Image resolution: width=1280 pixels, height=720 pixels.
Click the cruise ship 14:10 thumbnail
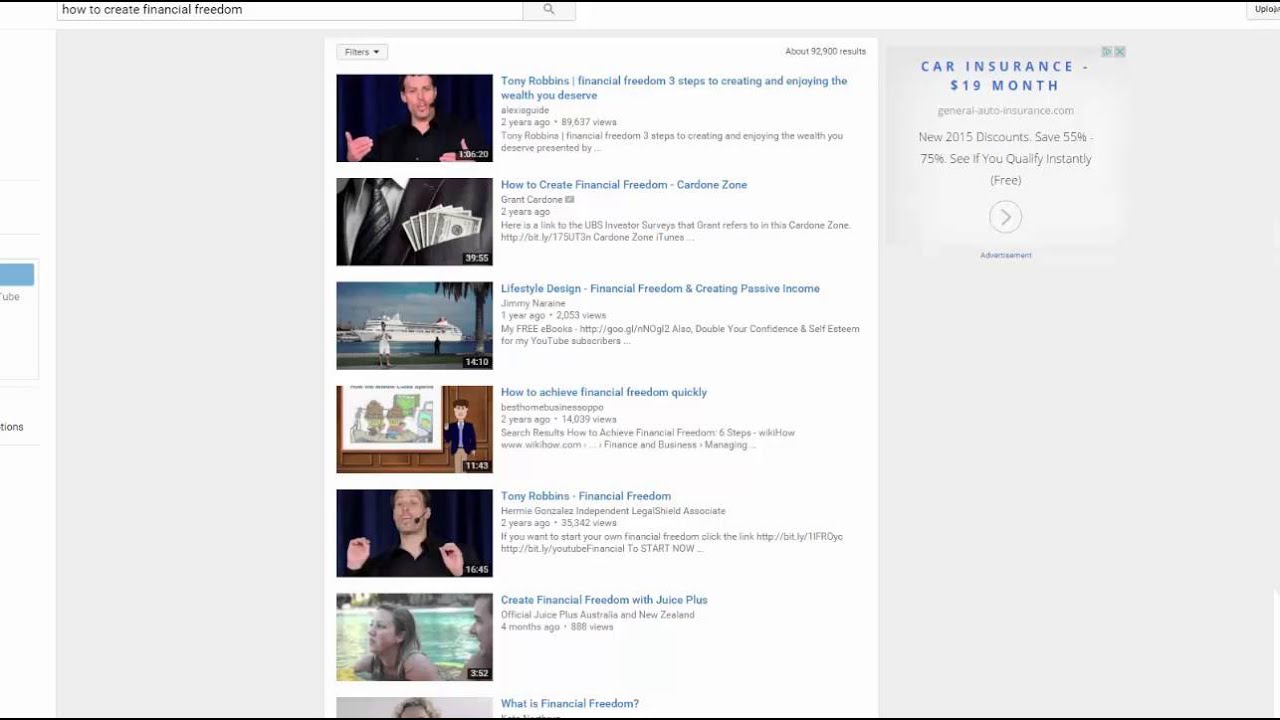pos(414,326)
